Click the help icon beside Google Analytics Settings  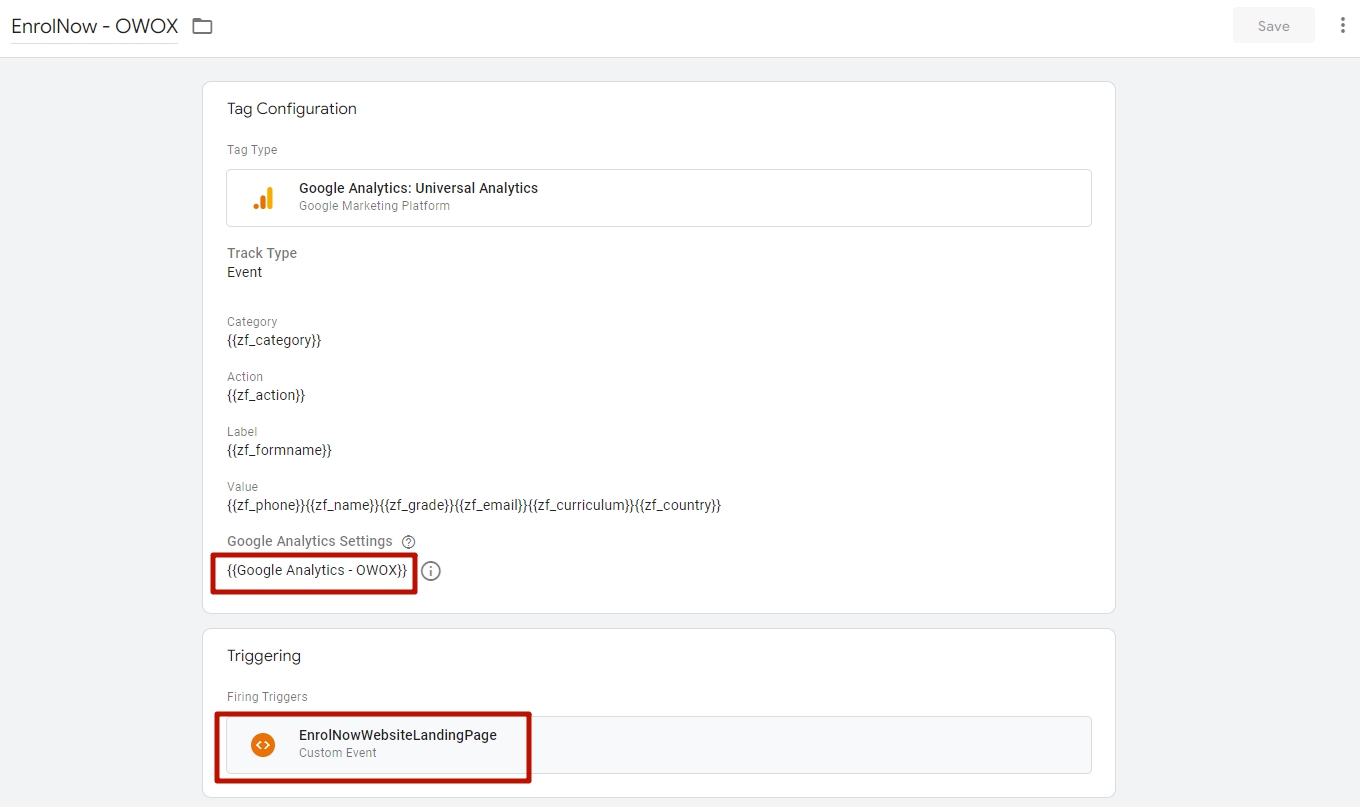tap(408, 542)
